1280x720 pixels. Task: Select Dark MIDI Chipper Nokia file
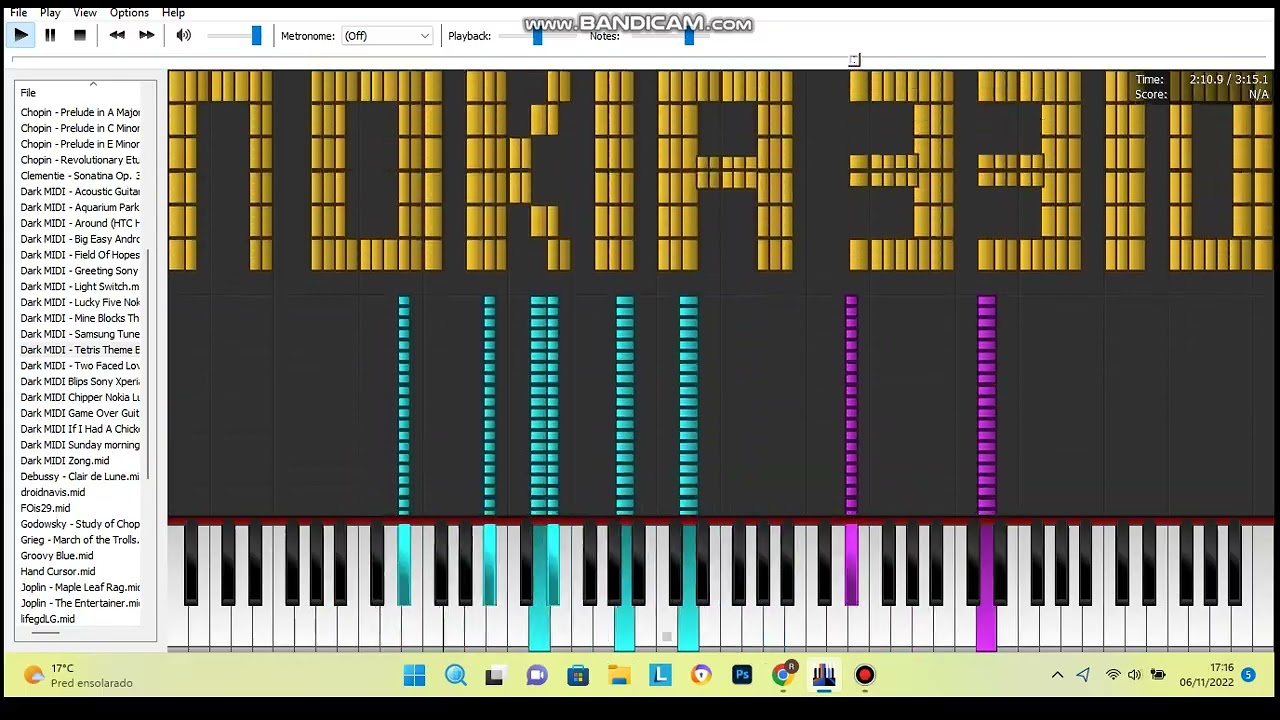click(x=80, y=397)
